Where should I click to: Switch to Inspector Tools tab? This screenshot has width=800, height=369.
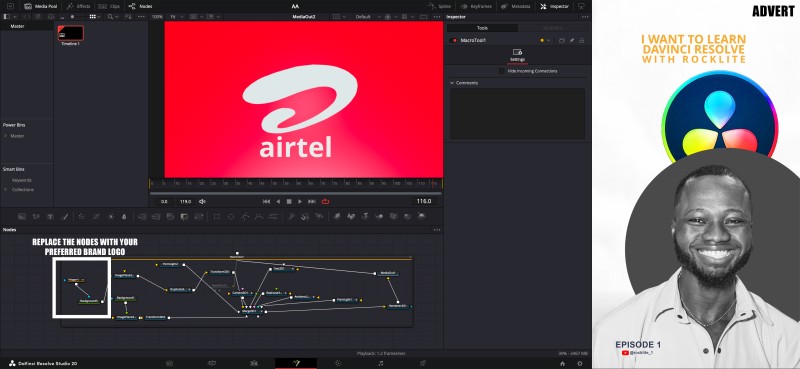(482, 28)
